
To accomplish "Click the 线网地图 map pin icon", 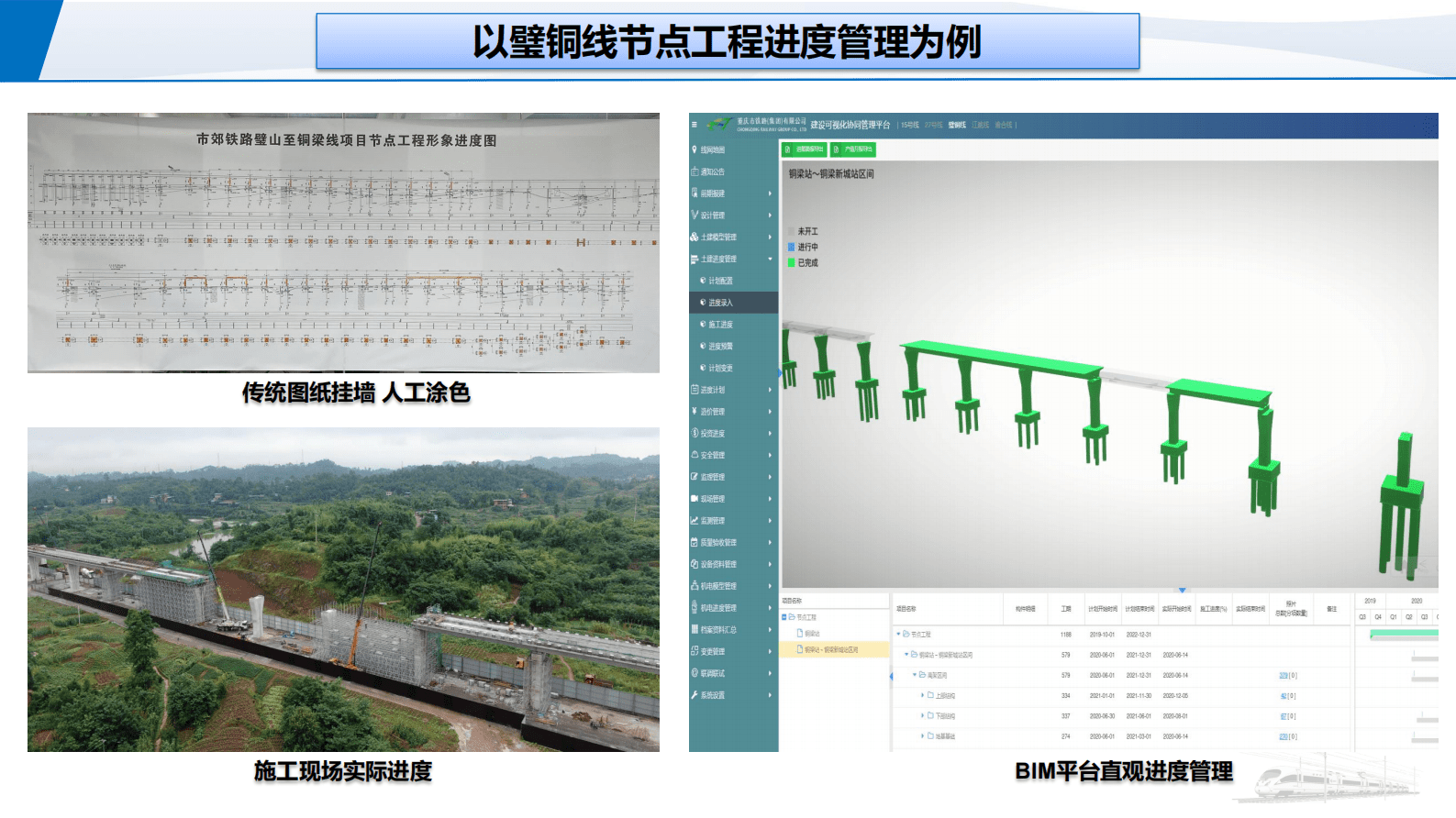I will tap(695, 149).
